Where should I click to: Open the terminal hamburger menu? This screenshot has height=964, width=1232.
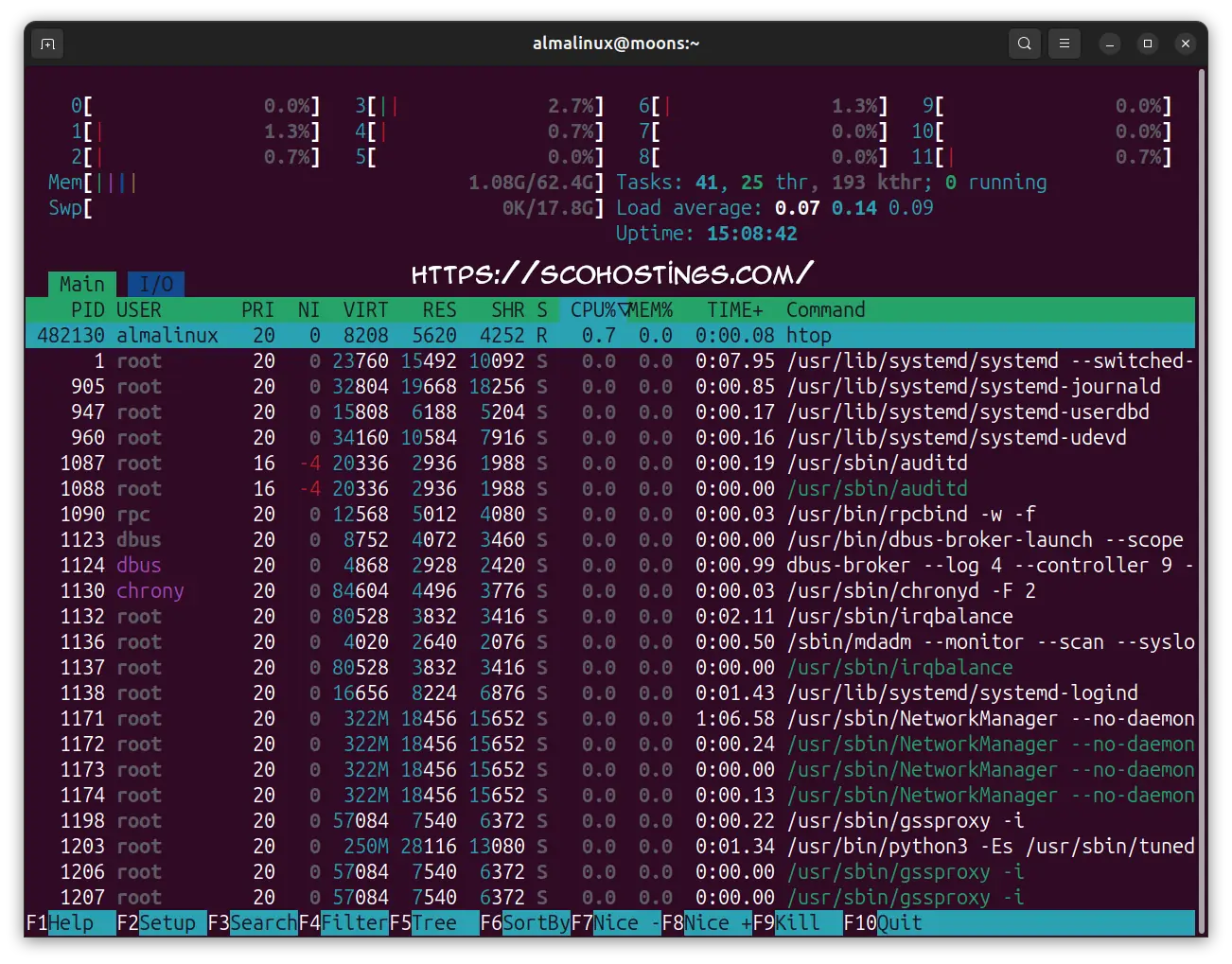pos(1065,44)
